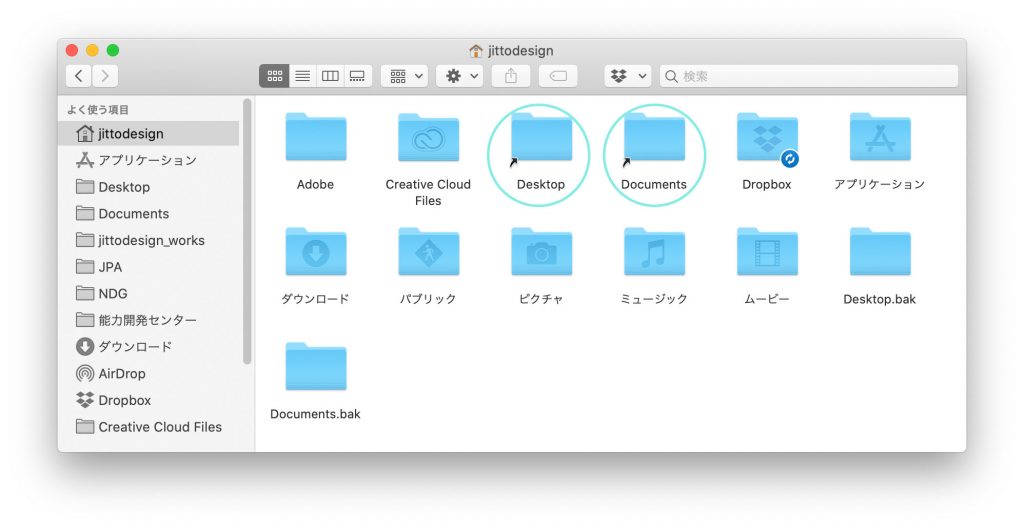Select the ミュージック folder

(654, 252)
